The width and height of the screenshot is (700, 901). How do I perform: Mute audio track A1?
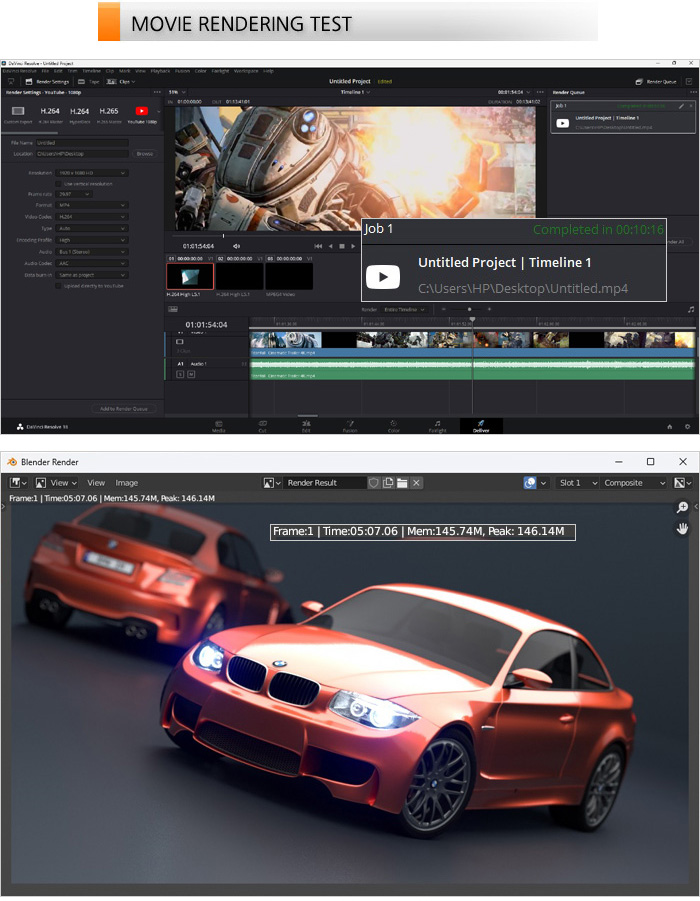point(191,374)
